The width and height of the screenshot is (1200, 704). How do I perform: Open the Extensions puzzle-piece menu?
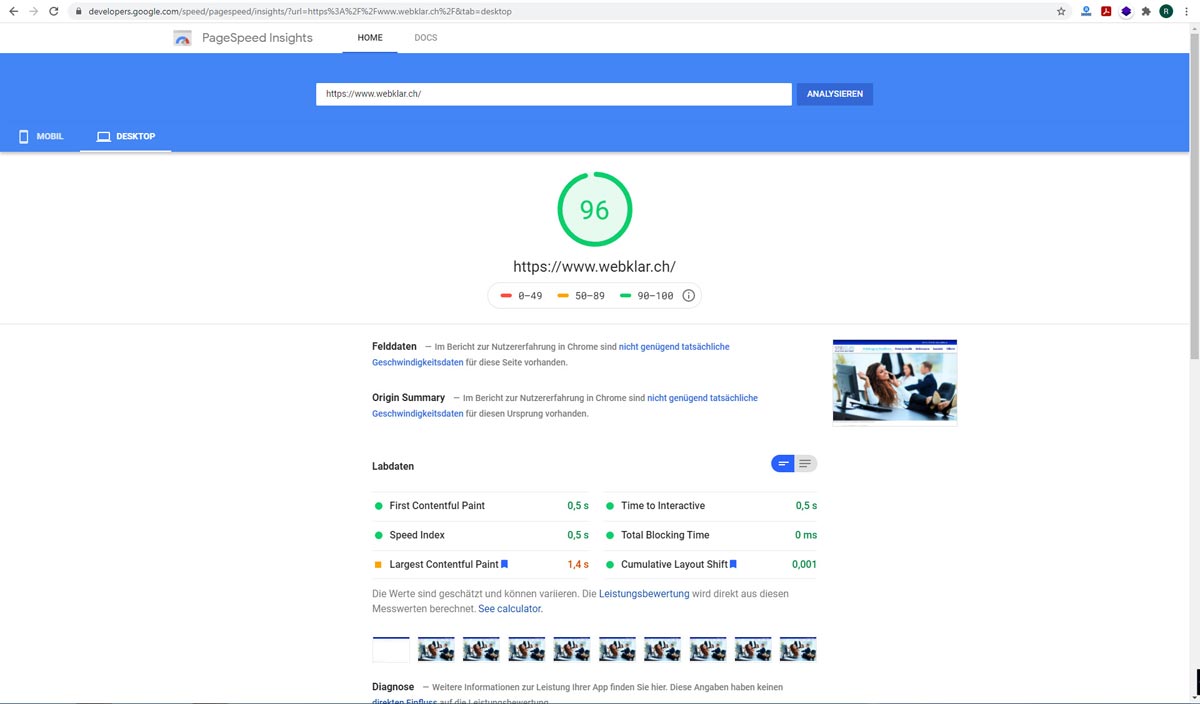coord(1146,11)
